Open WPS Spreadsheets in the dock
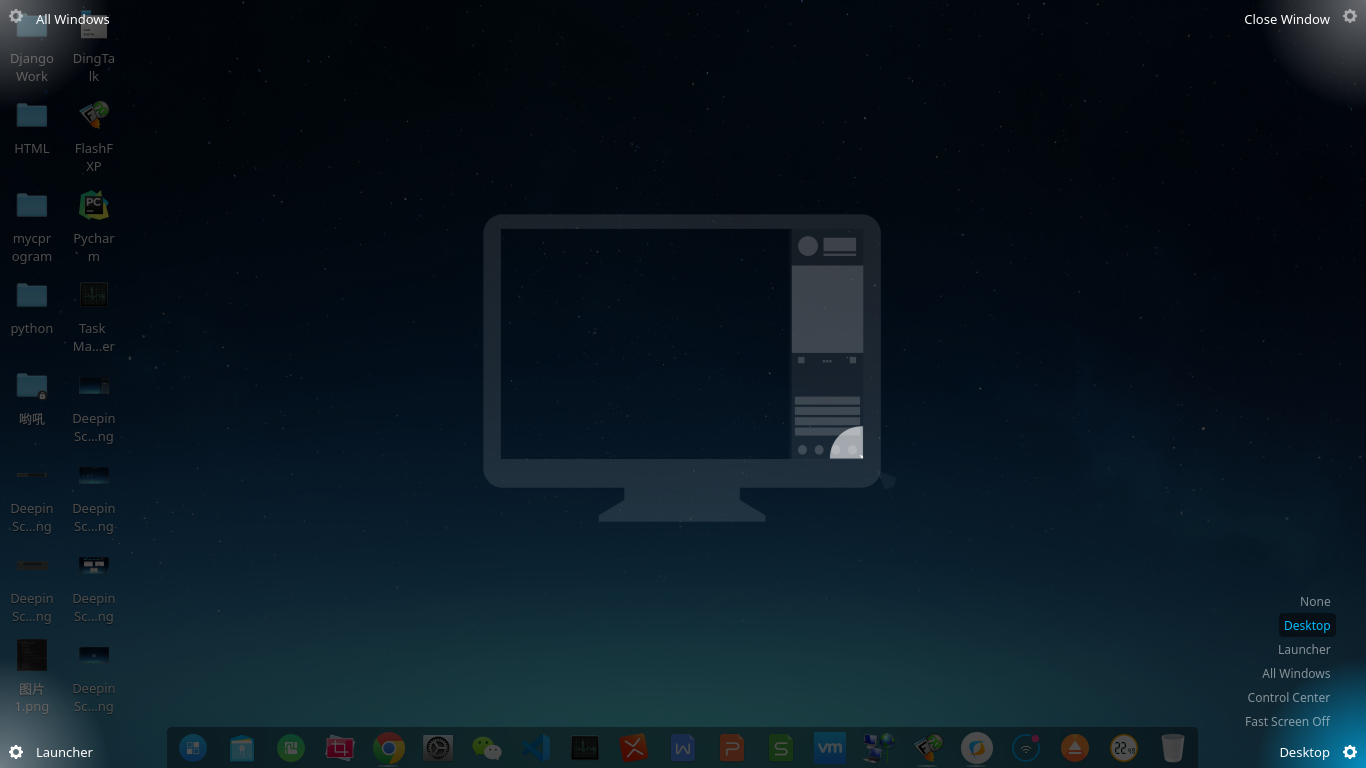Image resolution: width=1366 pixels, height=768 pixels. tap(781, 748)
